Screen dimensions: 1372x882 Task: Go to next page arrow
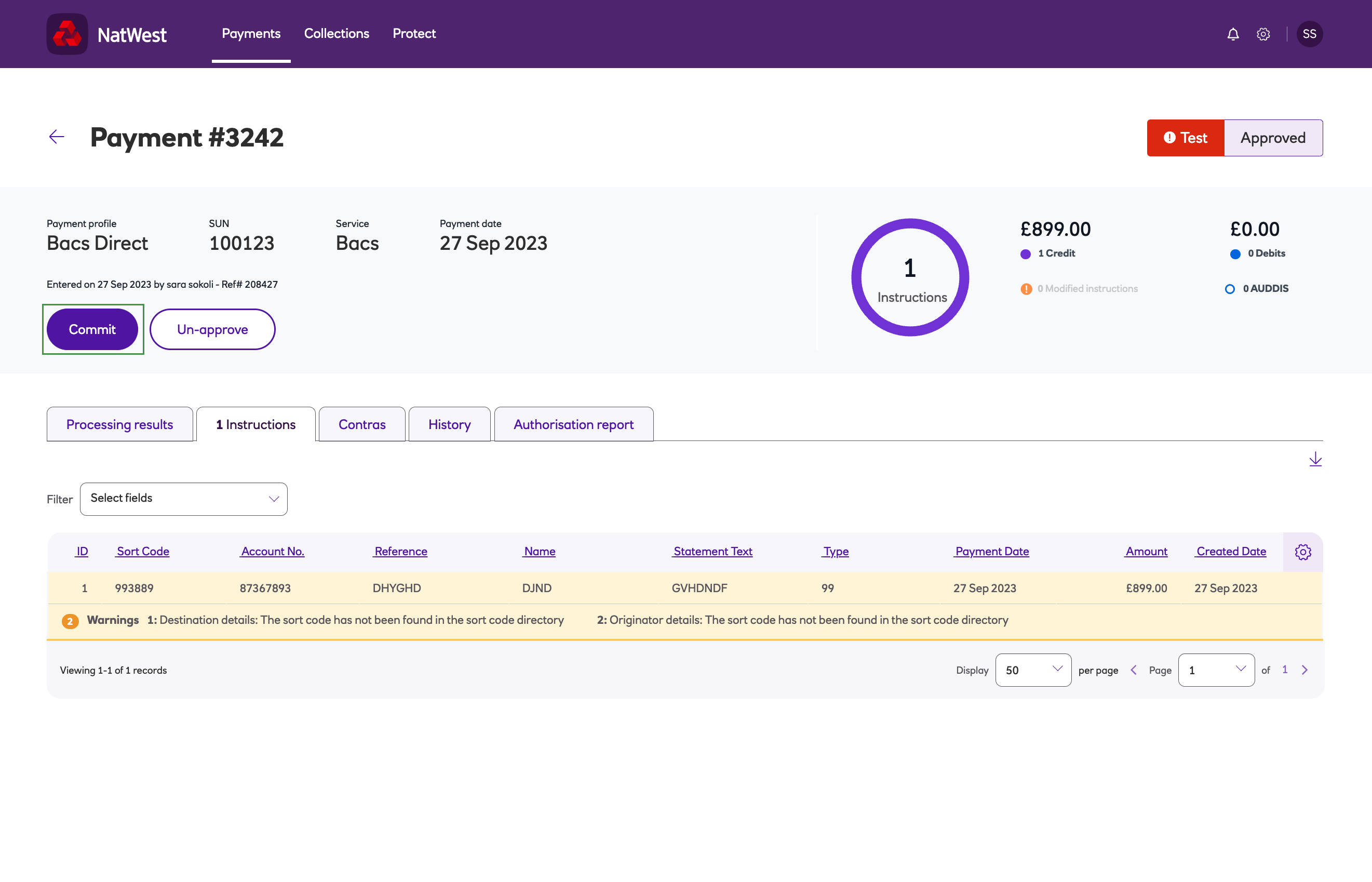(1304, 670)
